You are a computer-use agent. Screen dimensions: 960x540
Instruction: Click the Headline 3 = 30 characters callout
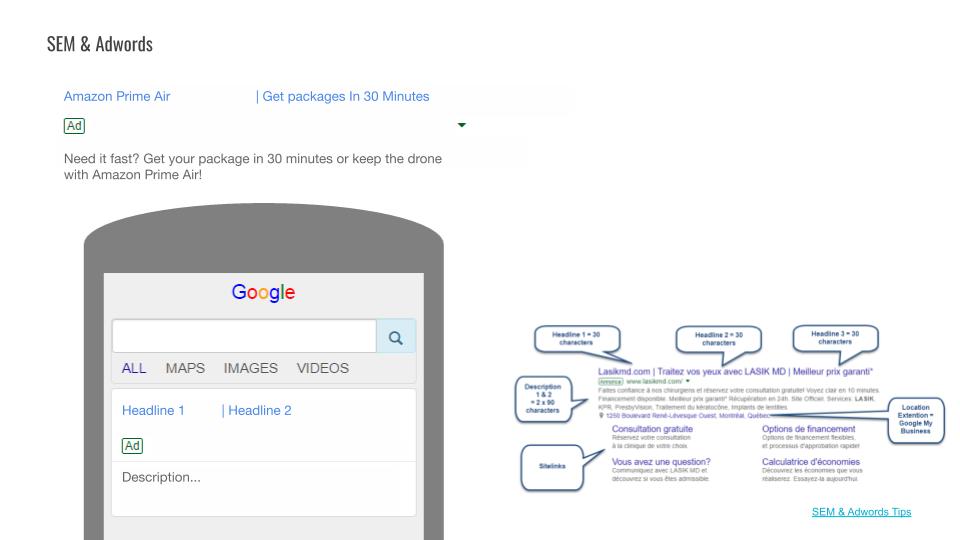pos(835,338)
